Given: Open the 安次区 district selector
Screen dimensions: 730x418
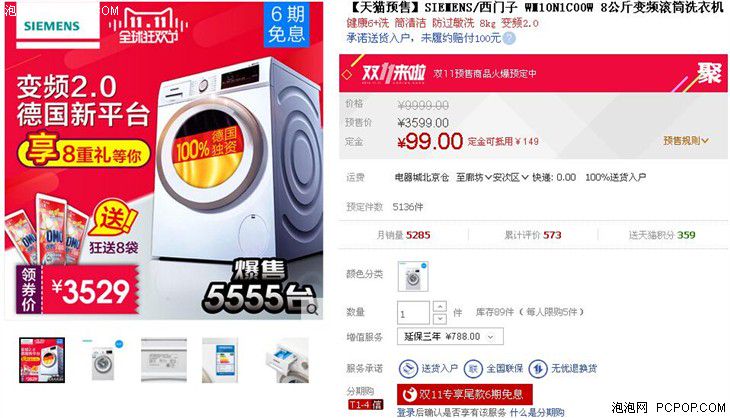Looking at the screenshot, I should [510, 177].
